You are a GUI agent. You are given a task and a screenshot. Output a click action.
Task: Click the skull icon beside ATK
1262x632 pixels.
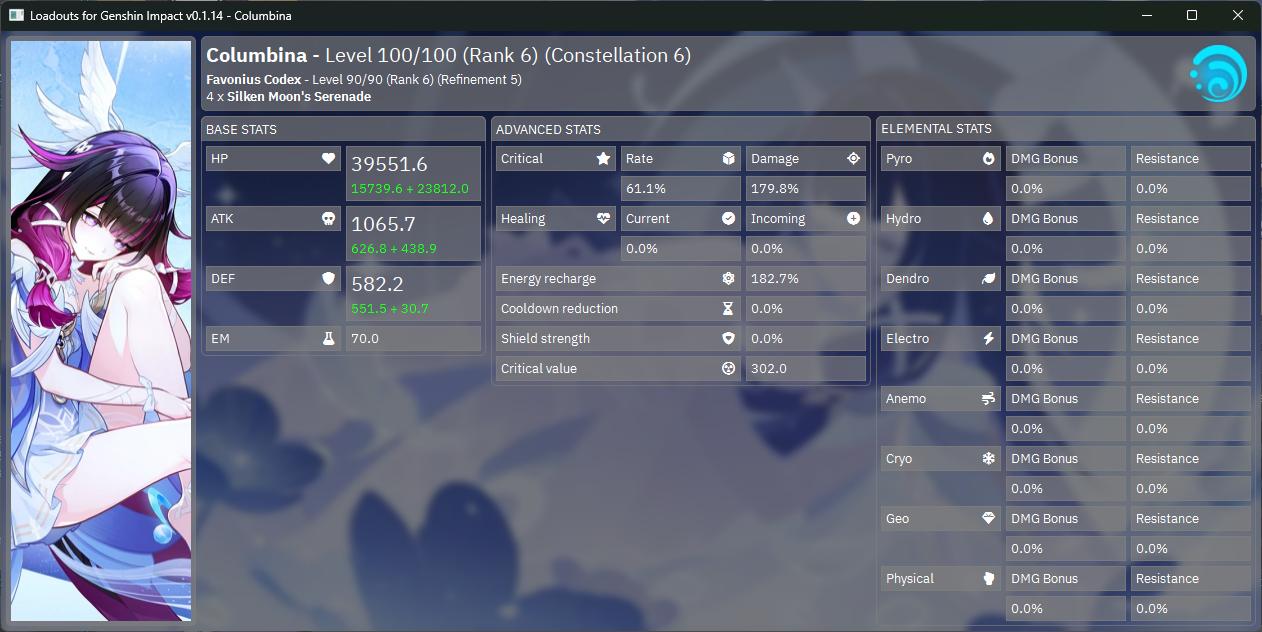coord(328,219)
